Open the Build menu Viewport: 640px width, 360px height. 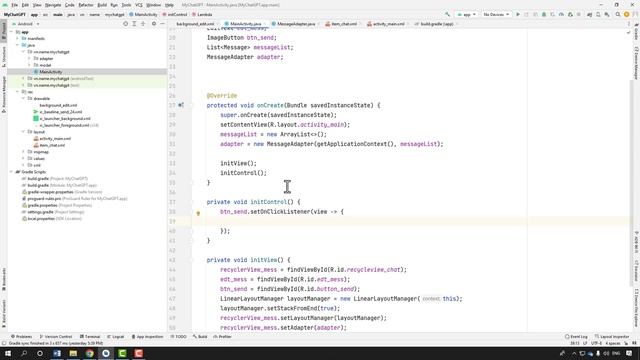[102, 5]
